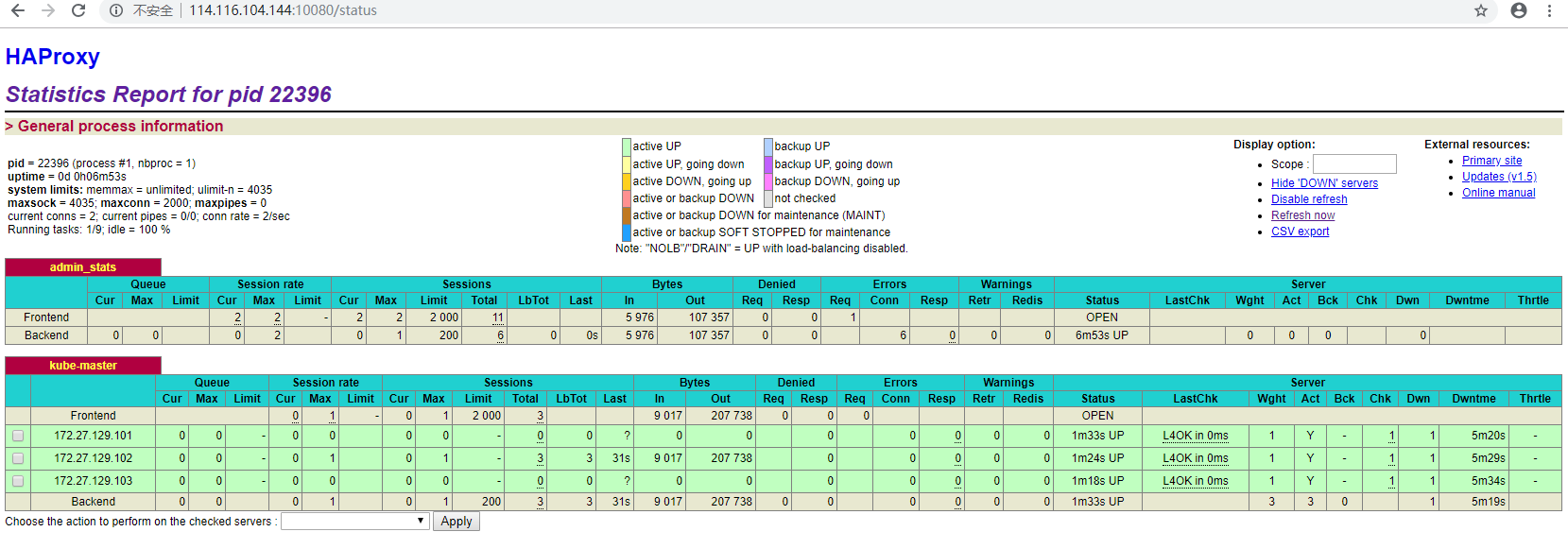1568x549 pixels.
Task: Click kube-master Frontend OPEN status
Action: click(1097, 416)
